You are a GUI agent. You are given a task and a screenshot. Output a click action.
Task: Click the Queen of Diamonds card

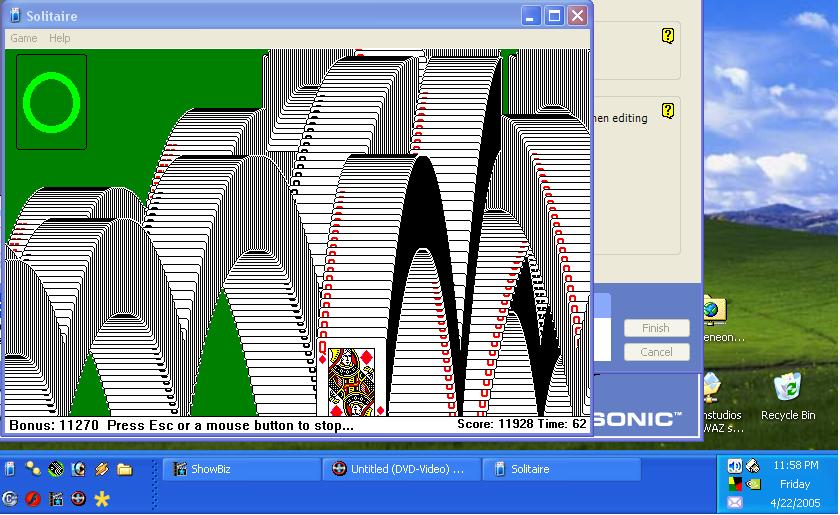352,378
